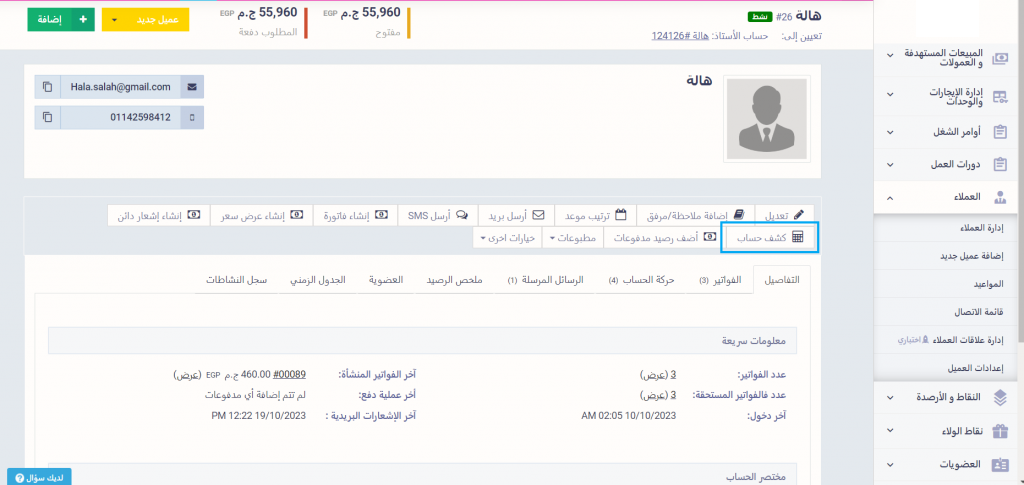Click the envelope icon beside the email
This screenshot has width=1024, height=485.
192,87
